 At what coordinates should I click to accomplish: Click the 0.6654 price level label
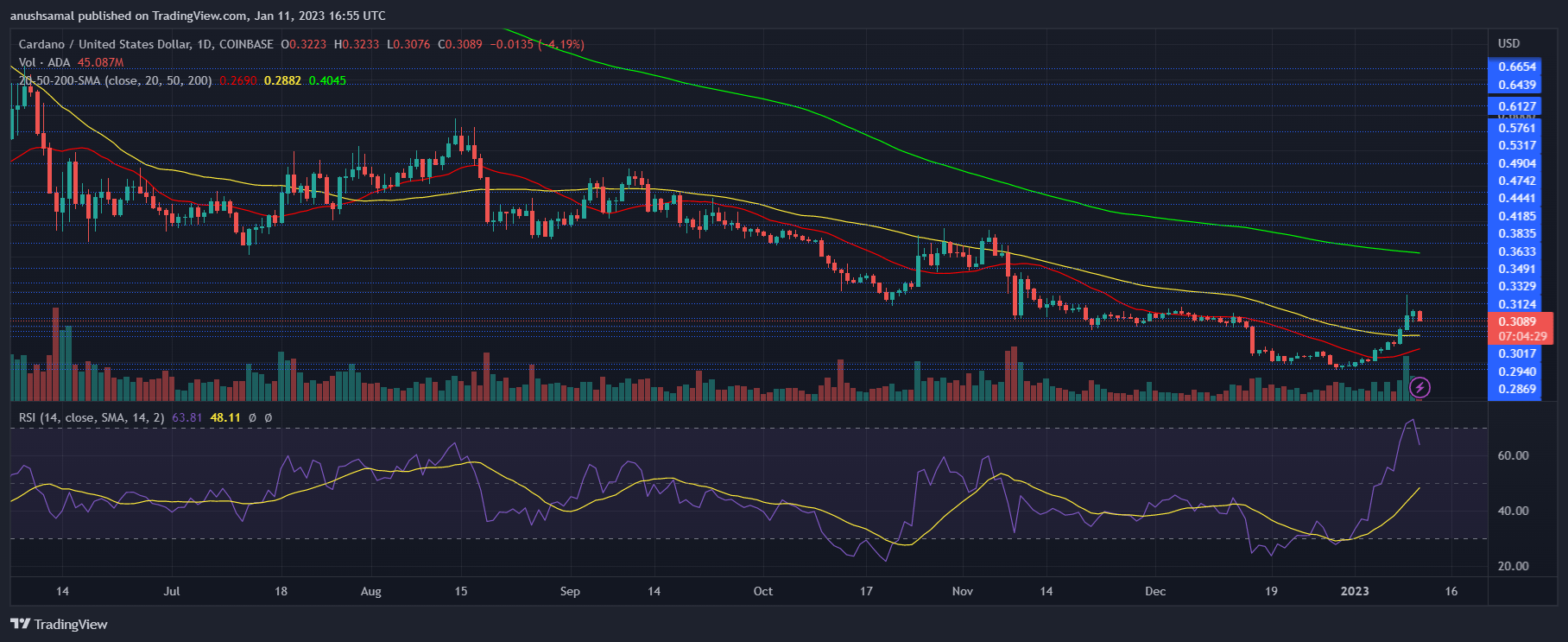click(1517, 67)
